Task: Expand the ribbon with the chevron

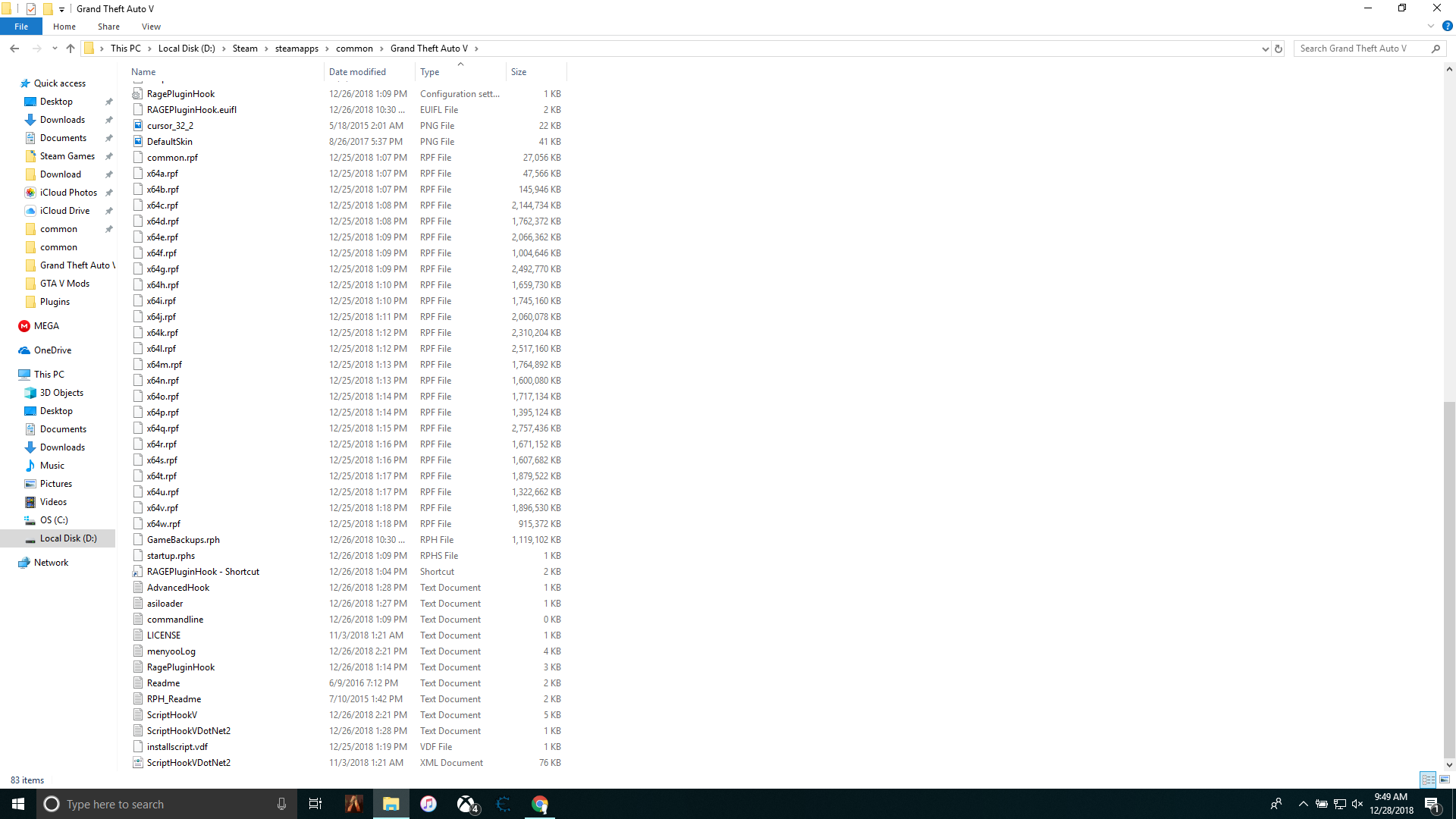Action: tap(1431, 27)
